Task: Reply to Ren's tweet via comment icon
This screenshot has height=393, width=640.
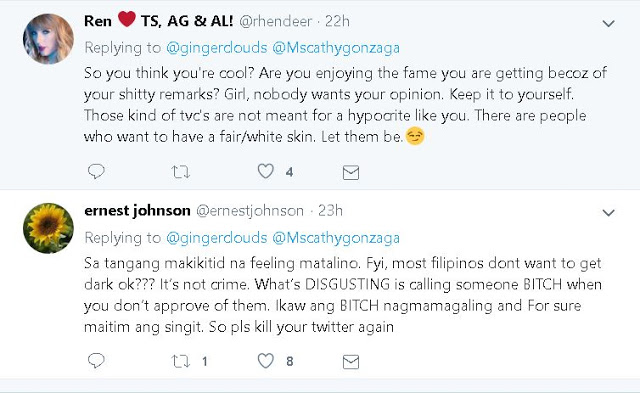Action: (x=96, y=171)
